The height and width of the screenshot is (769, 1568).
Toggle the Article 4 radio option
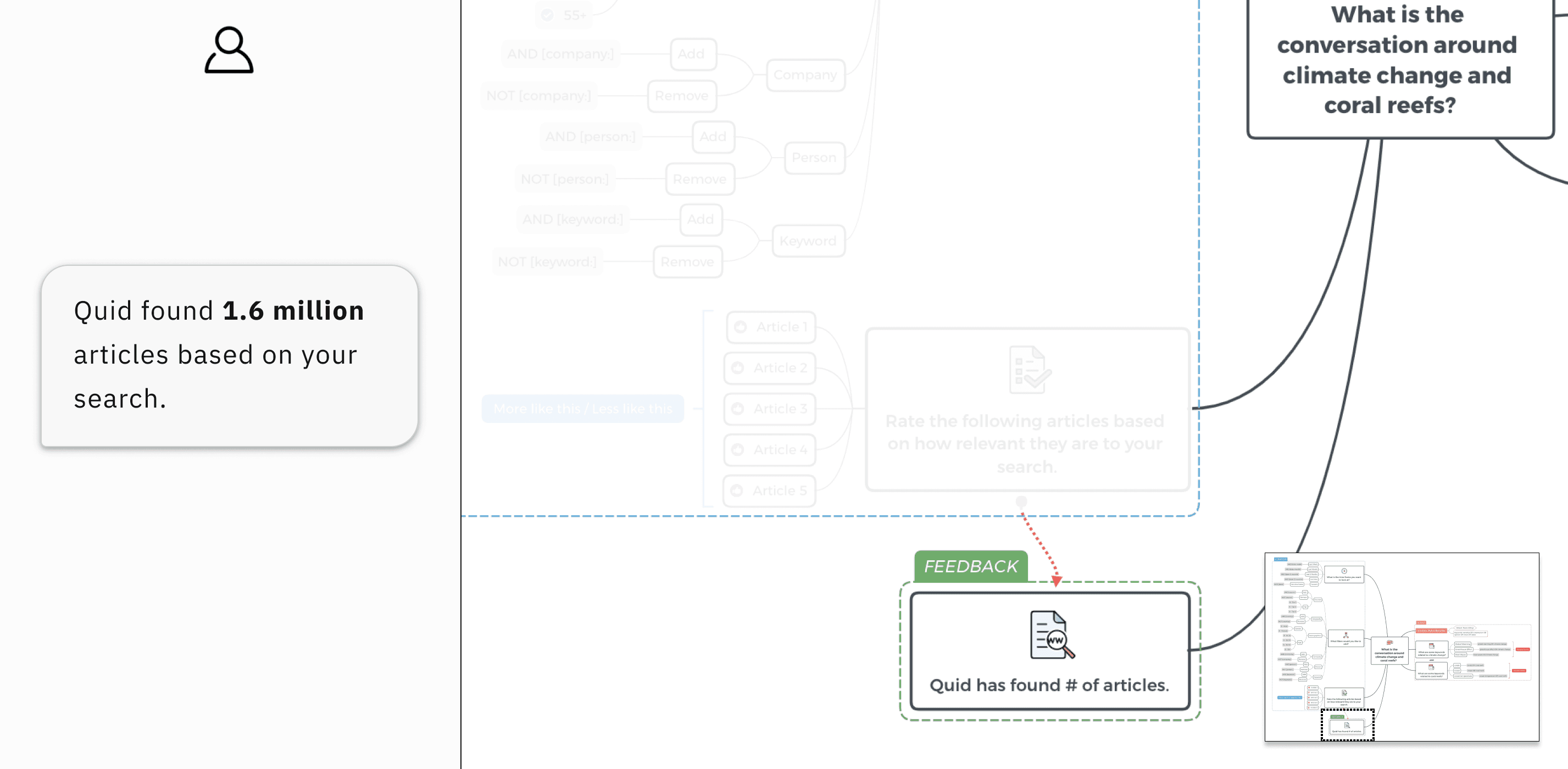[738, 450]
